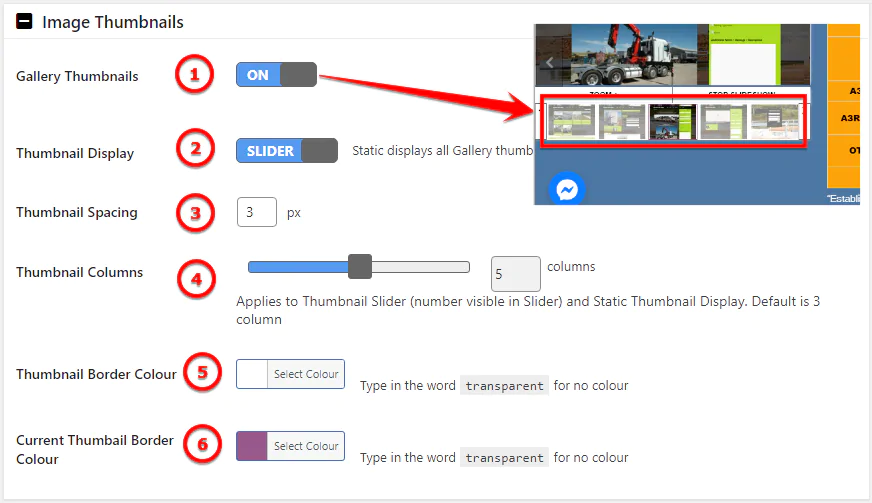872x503 pixels.
Task: Click the previous arrow in gallery preview
Action: [549, 62]
